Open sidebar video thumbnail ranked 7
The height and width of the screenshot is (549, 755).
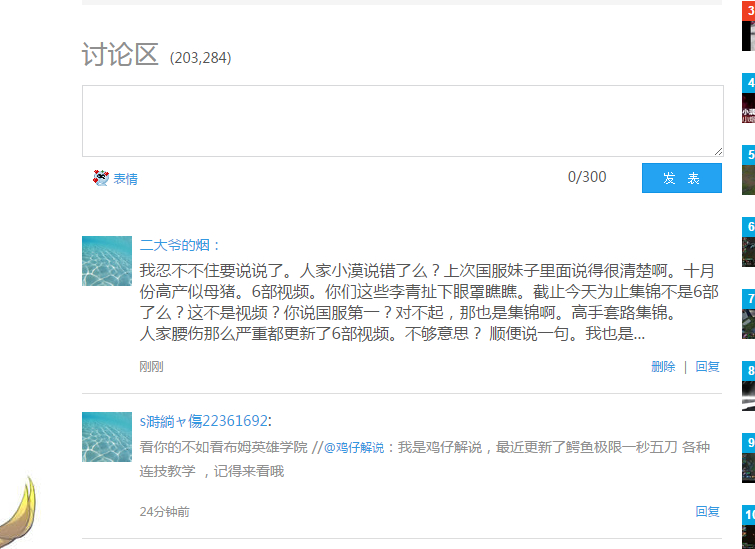tap(748, 314)
